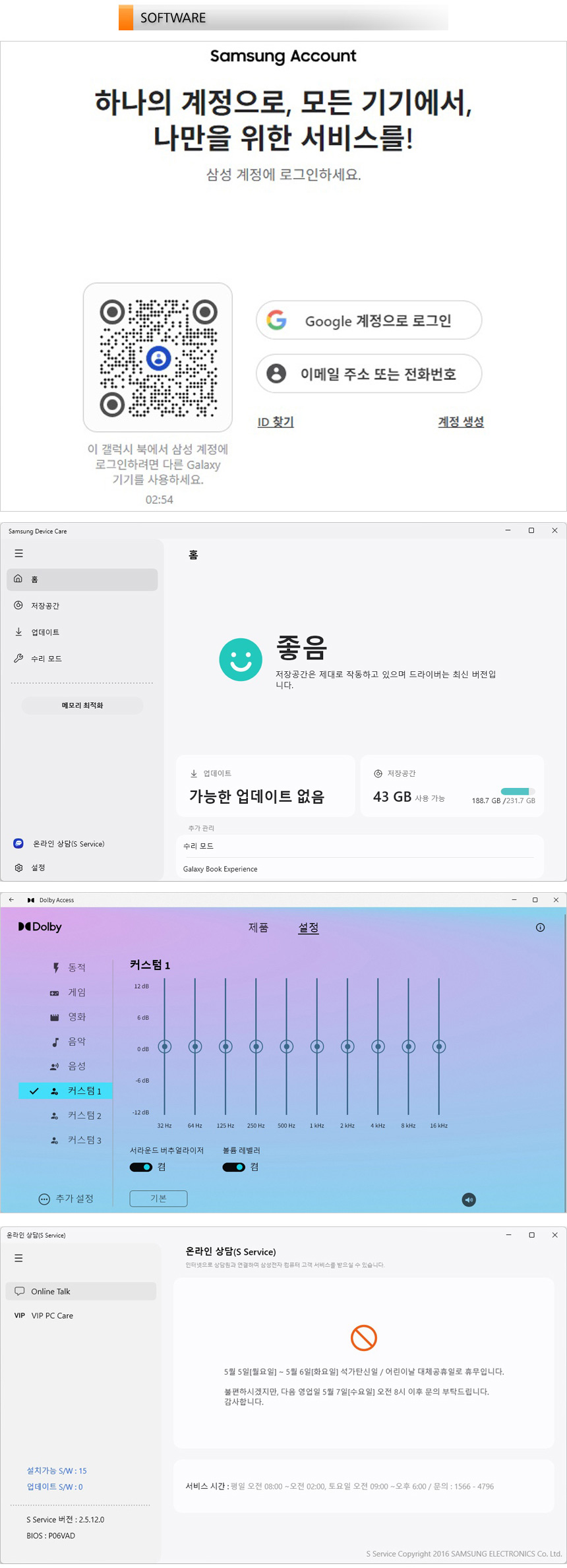The width and height of the screenshot is (567, 1568).
Task: Click the storage usage progress bar
Action: click(x=518, y=791)
